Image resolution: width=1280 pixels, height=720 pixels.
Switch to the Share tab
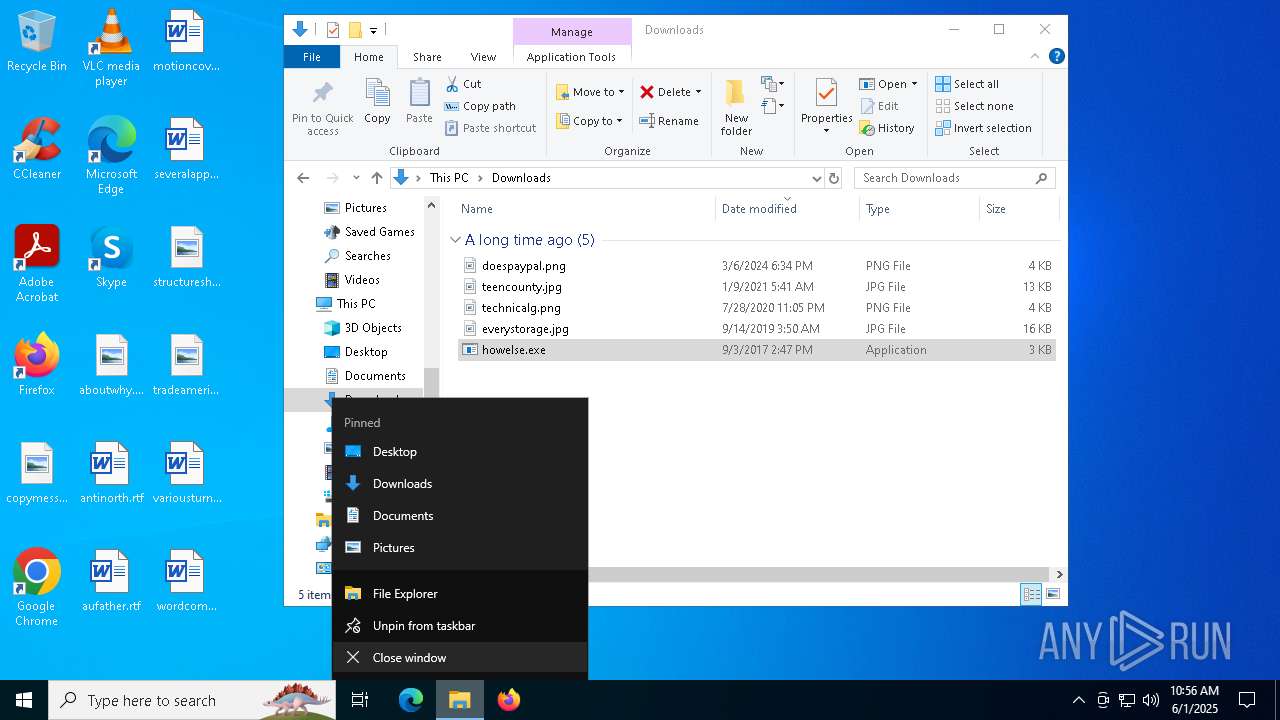point(427,57)
